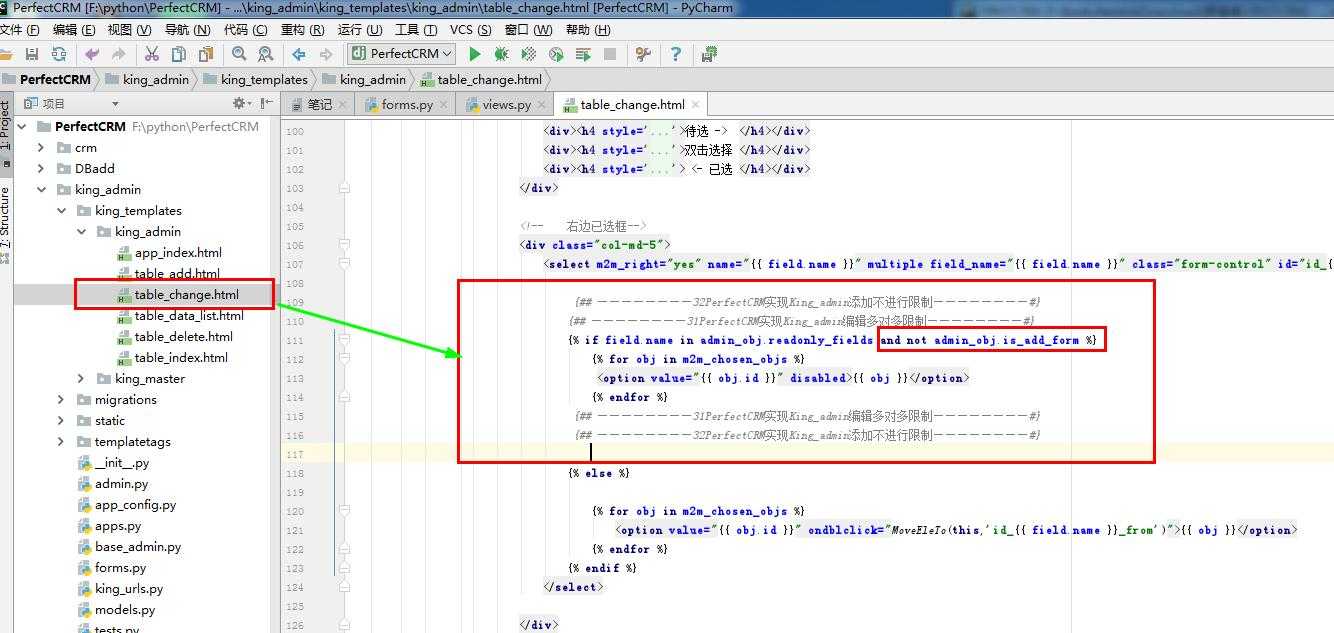Open Help question mark icon
Screen dimensions: 1334x633
click(676, 54)
